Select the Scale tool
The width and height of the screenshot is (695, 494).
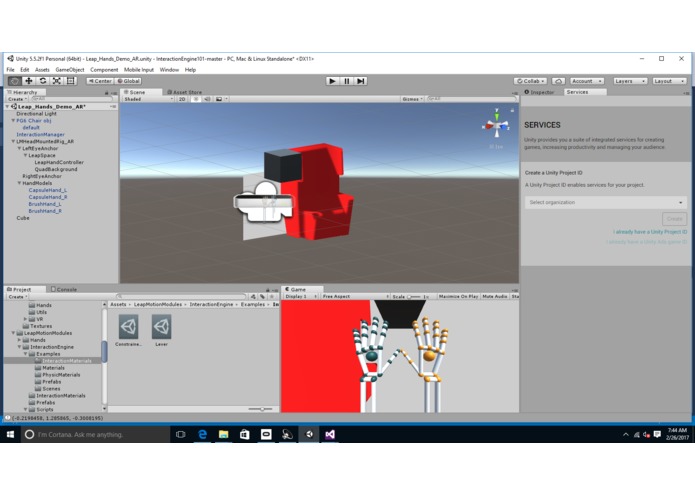pyautogui.click(x=57, y=81)
